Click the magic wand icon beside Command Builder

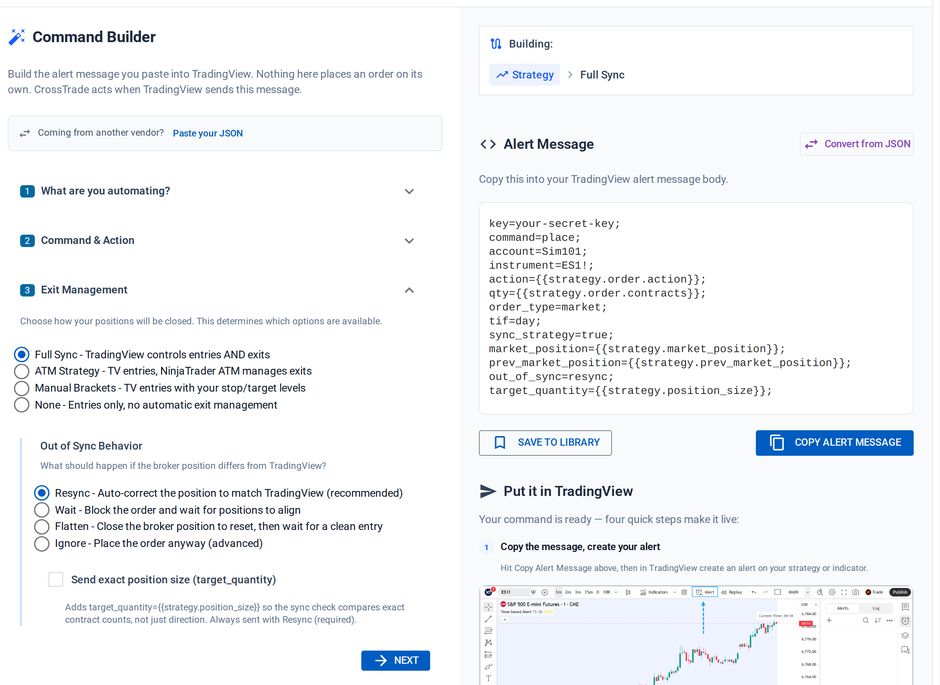click(17, 37)
